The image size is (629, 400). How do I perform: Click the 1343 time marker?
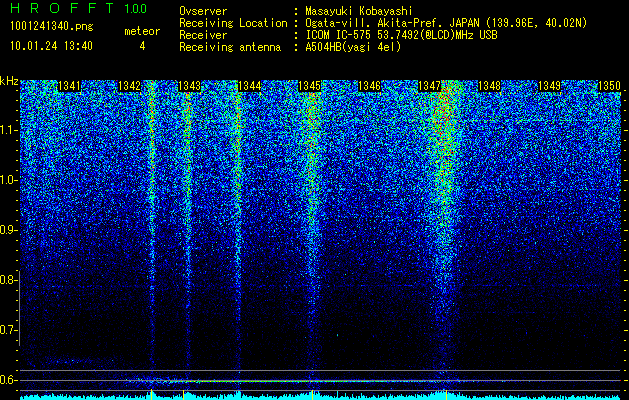point(189,86)
